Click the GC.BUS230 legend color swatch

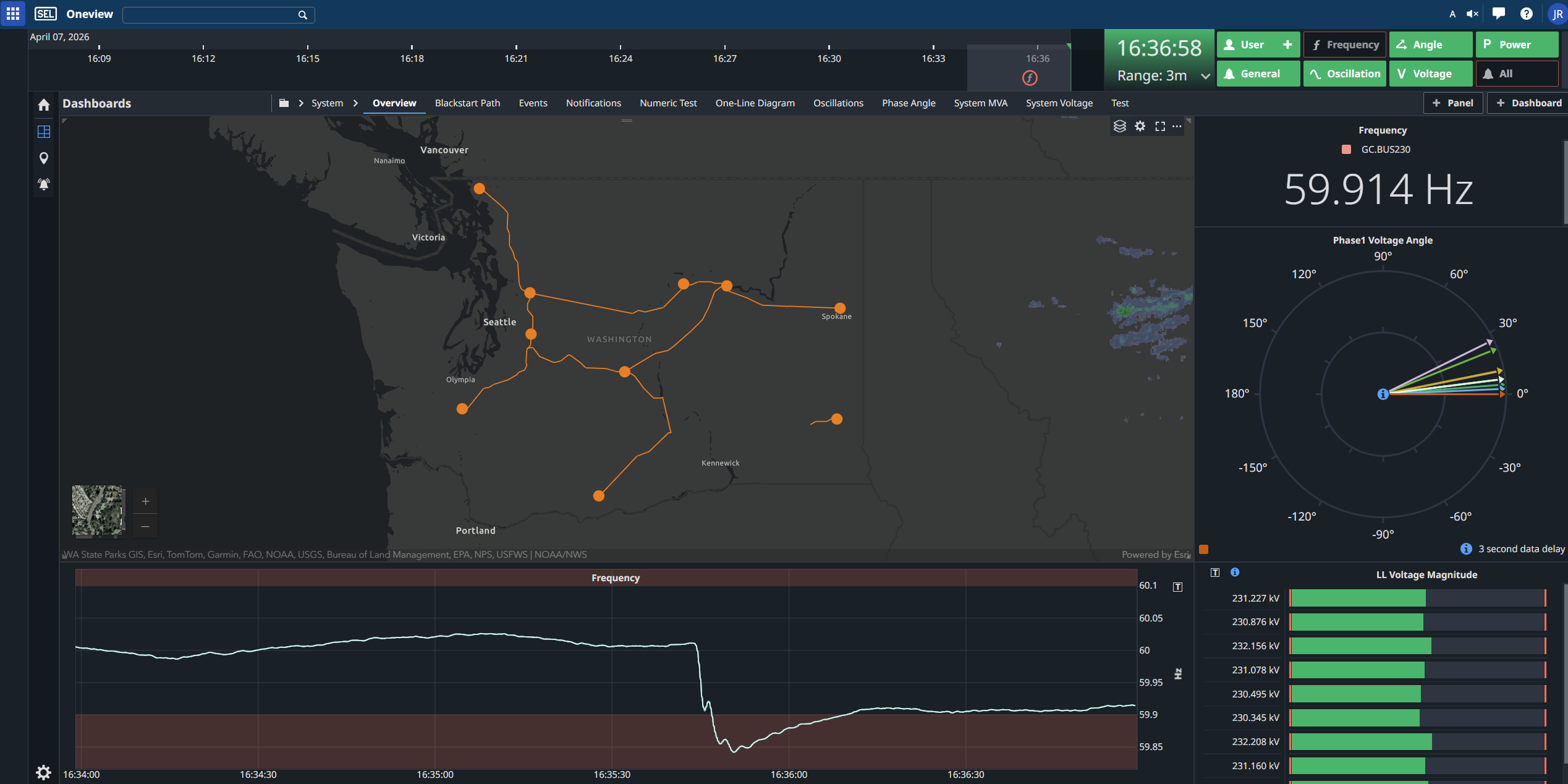(1346, 150)
